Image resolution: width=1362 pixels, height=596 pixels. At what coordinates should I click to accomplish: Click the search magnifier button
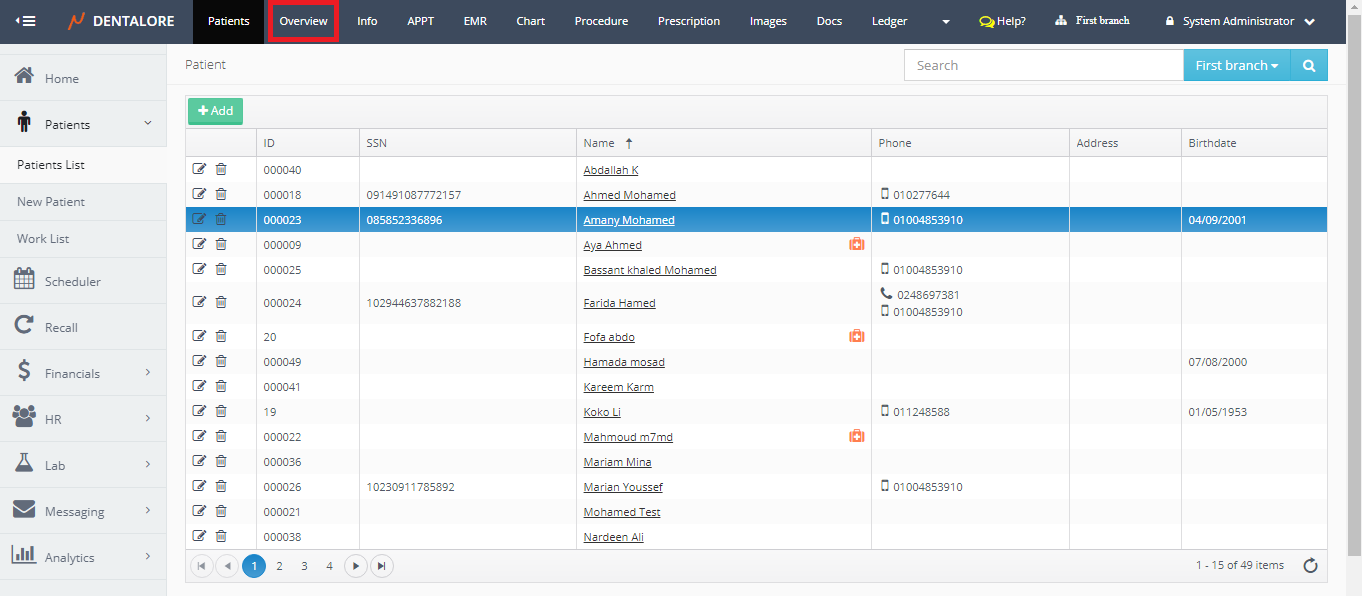click(x=1308, y=65)
